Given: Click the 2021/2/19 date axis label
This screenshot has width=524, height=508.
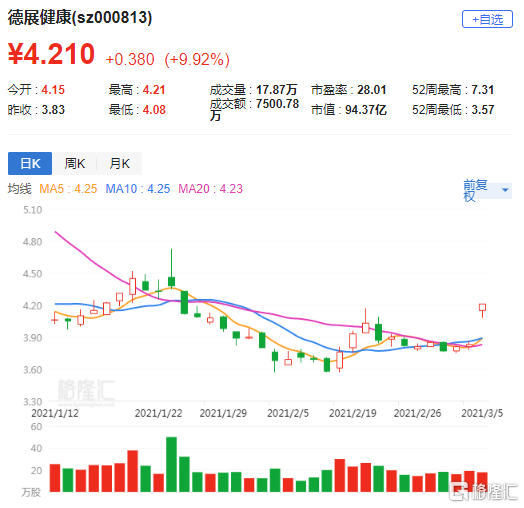Looking at the screenshot, I should click(353, 413).
